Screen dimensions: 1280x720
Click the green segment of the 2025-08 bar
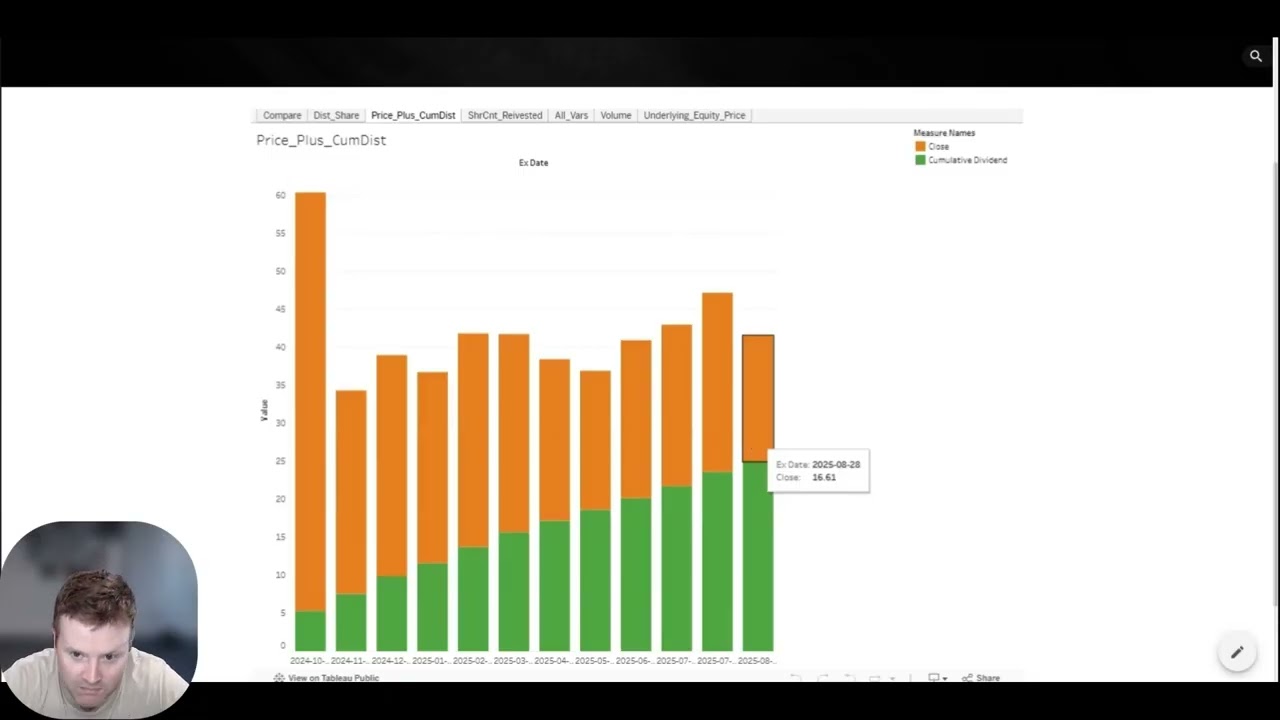click(x=758, y=557)
